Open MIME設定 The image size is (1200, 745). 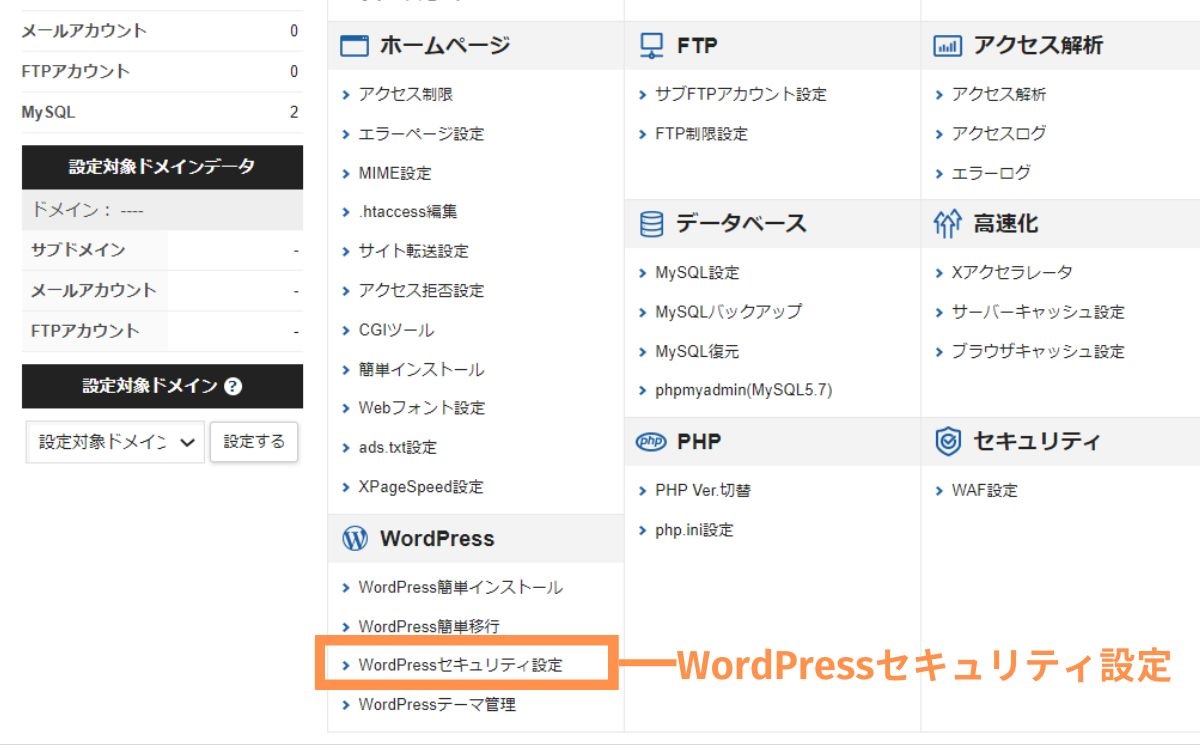click(394, 173)
